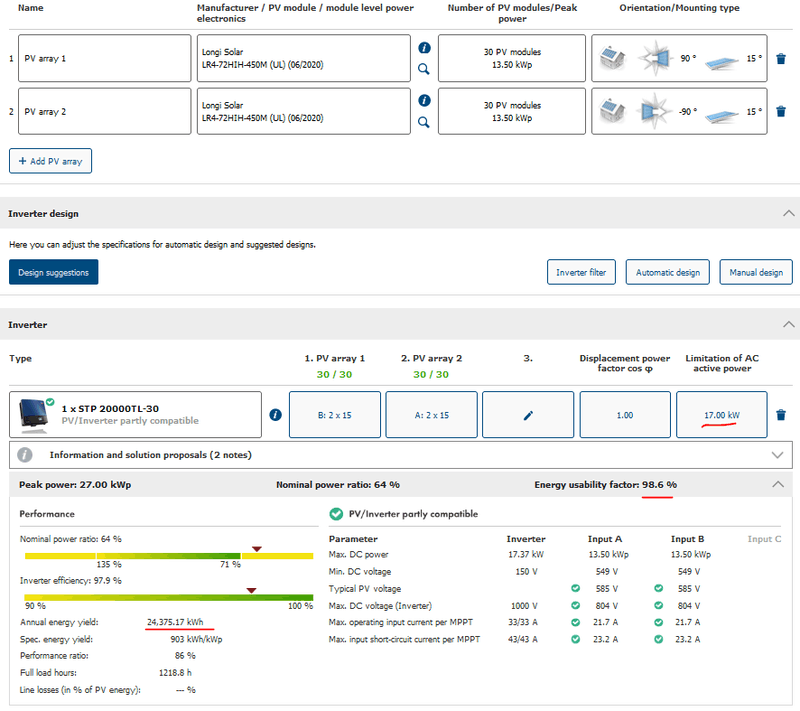The height and width of the screenshot is (711, 800).
Task: Collapse the Inverter design section
Action: click(788, 213)
